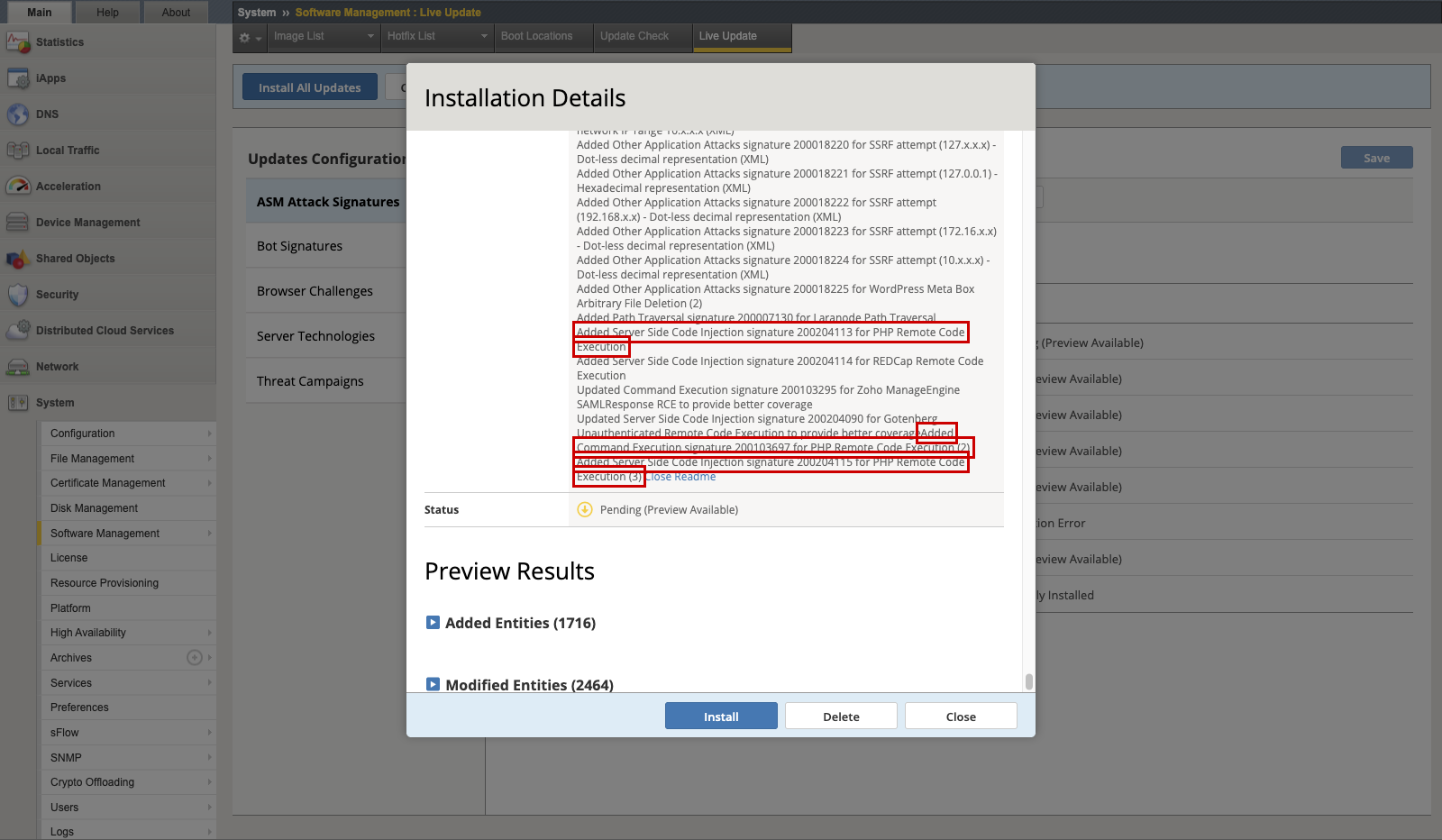Expand Software Management submenu
The width and height of the screenshot is (1442, 840).
pos(129,534)
